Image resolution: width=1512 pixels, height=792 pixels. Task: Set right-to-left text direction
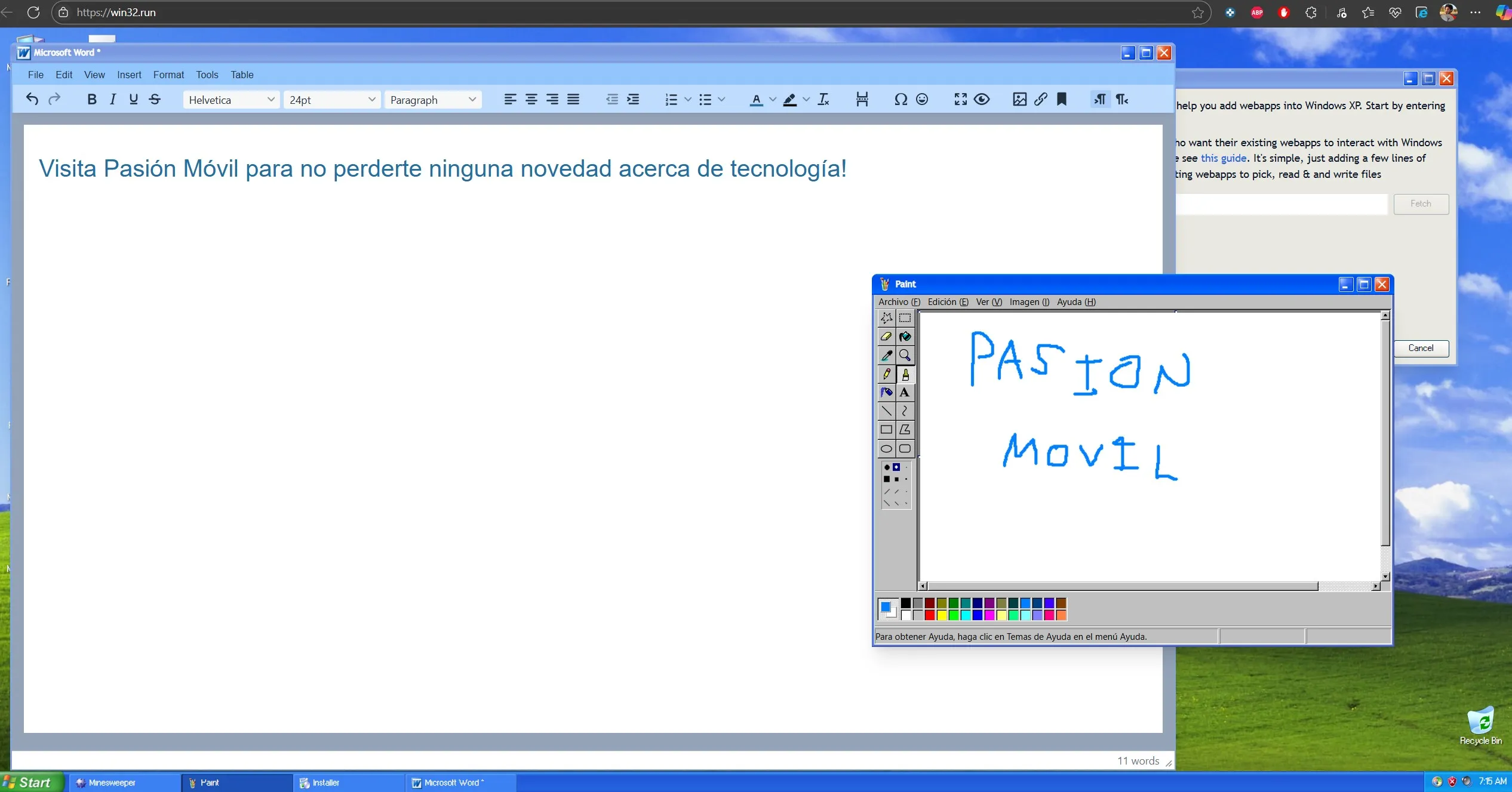point(1122,99)
